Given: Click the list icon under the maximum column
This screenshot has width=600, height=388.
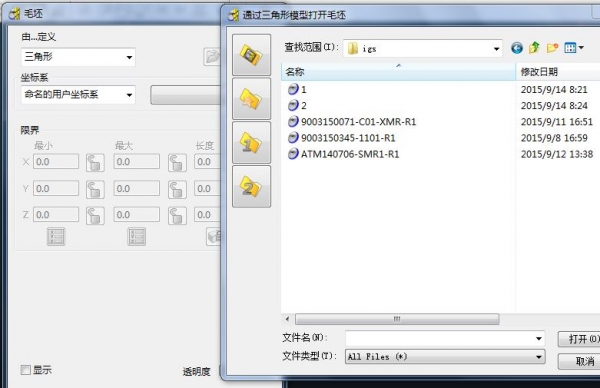Looking at the screenshot, I should click(137, 236).
